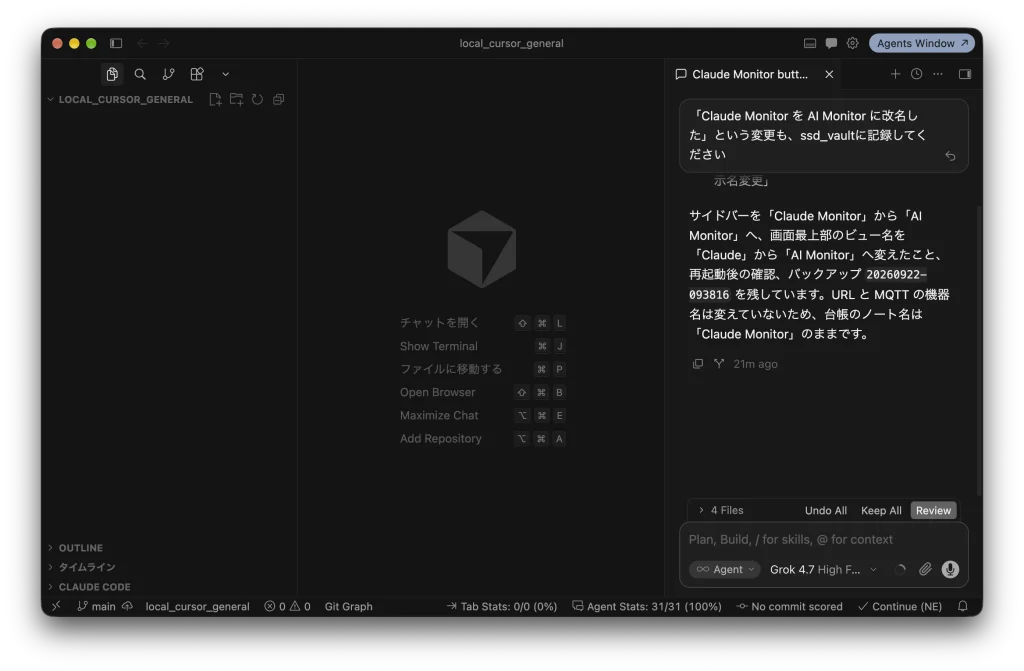This screenshot has height=671, width=1024.
Task: Open the Agent mode dropdown
Action: coord(725,569)
